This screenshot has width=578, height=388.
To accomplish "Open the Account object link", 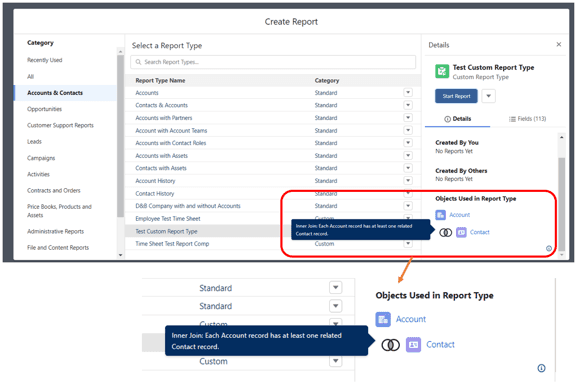I will [460, 215].
